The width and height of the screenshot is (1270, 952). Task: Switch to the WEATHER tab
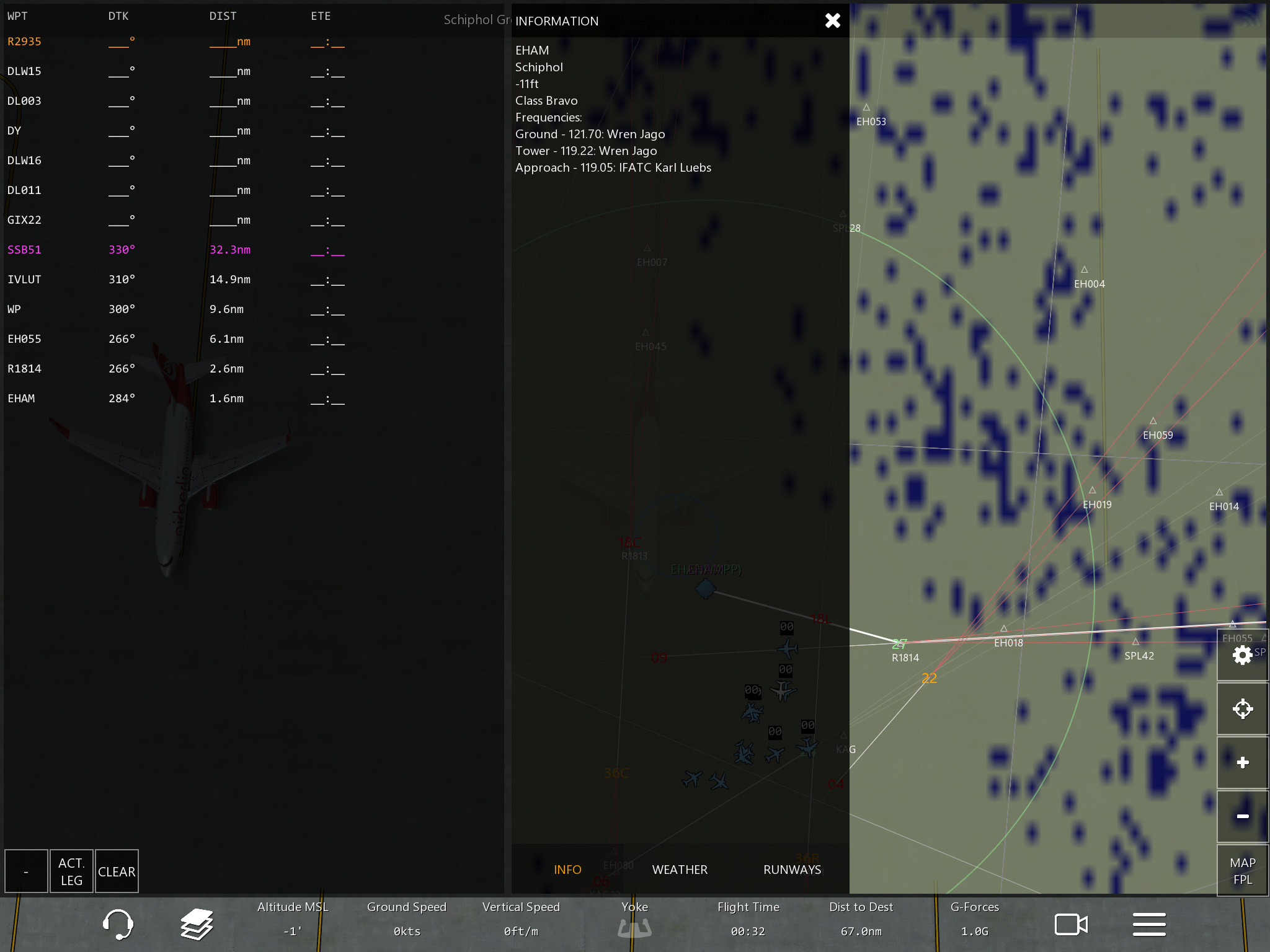coord(680,870)
